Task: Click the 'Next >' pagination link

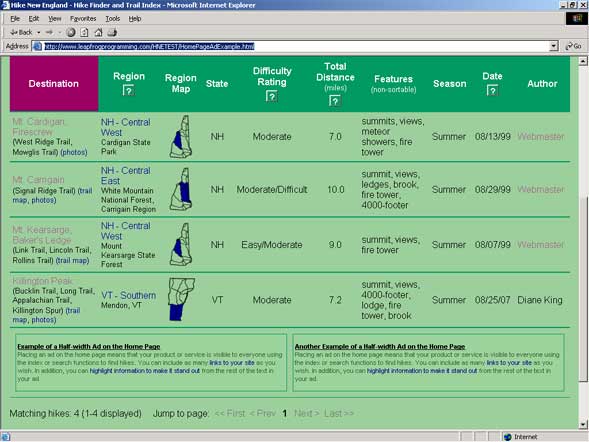Action: [x=307, y=413]
